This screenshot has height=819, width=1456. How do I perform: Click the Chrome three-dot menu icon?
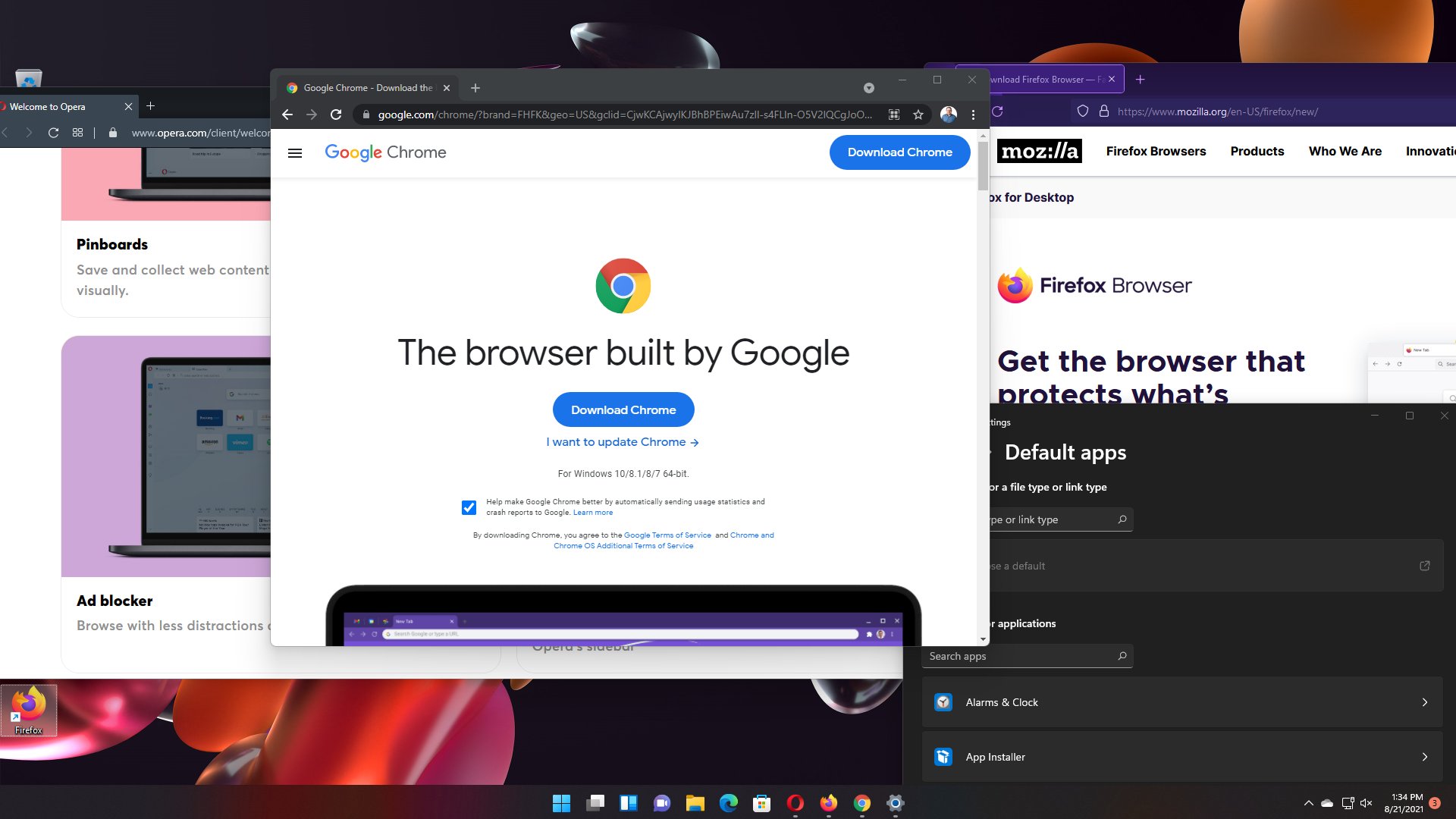pyautogui.click(x=974, y=114)
